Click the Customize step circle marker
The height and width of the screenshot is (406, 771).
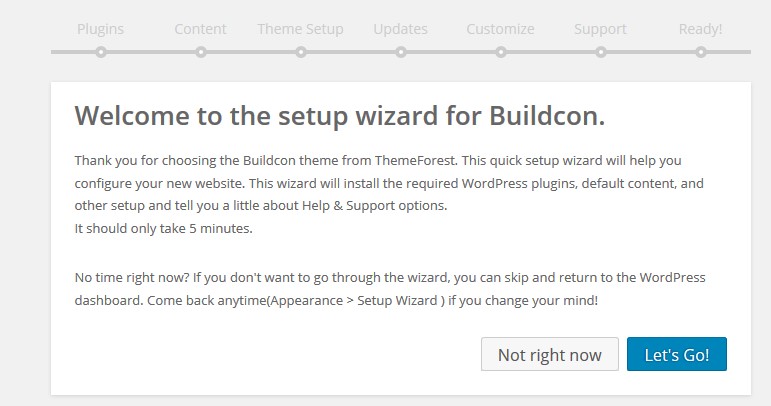[x=501, y=52]
